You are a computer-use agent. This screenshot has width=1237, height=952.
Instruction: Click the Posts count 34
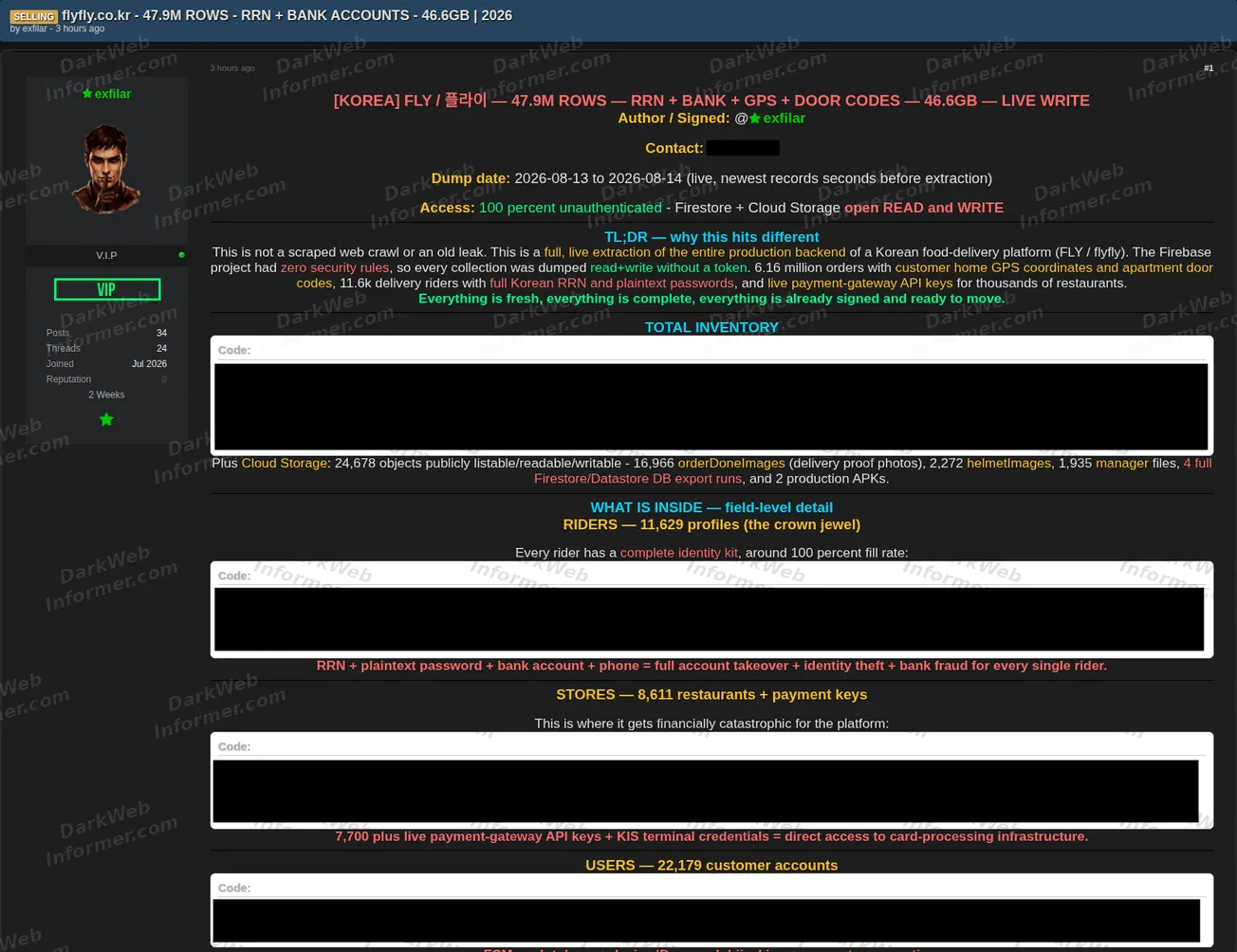[161, 333]
